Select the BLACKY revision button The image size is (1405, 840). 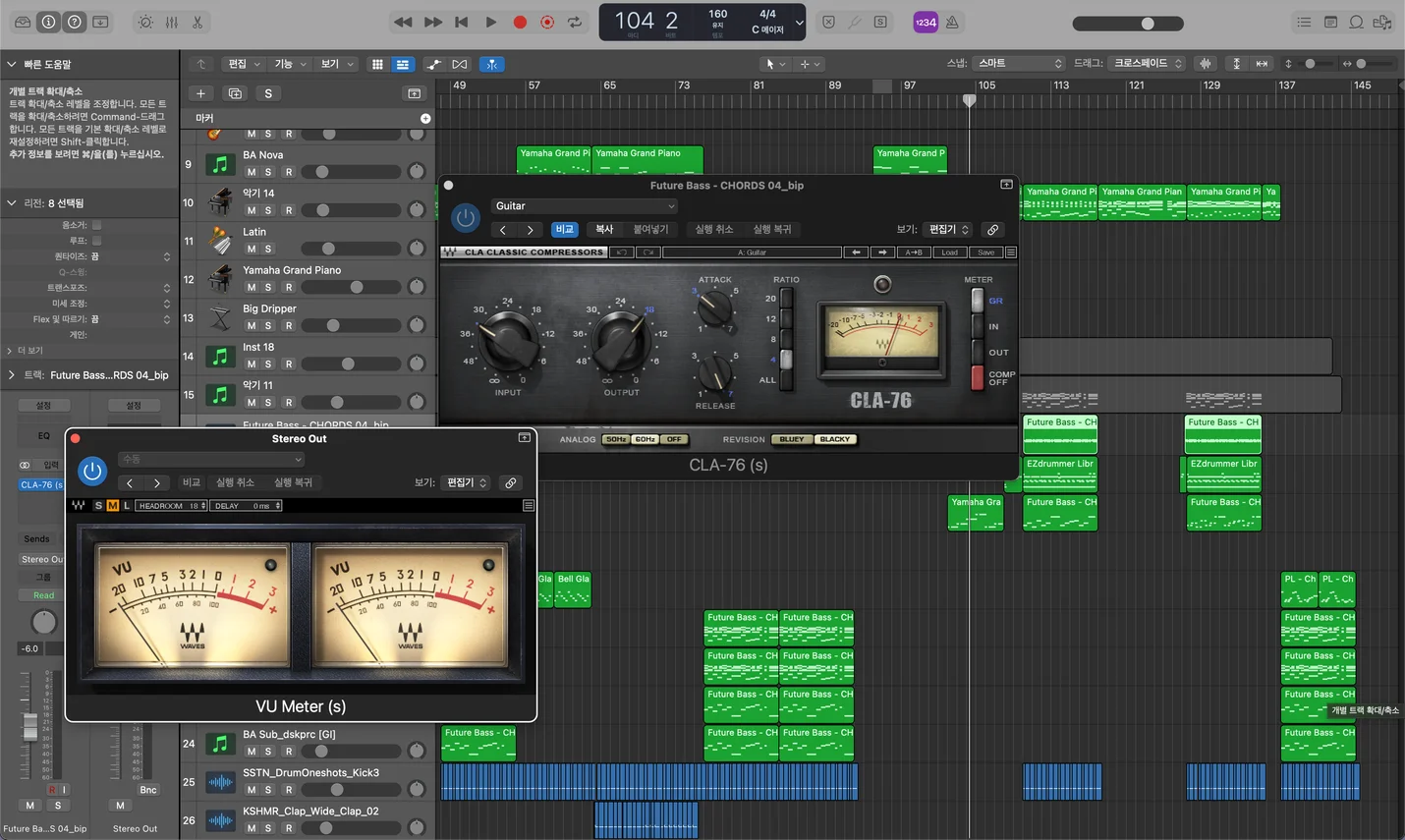[835, 439]
